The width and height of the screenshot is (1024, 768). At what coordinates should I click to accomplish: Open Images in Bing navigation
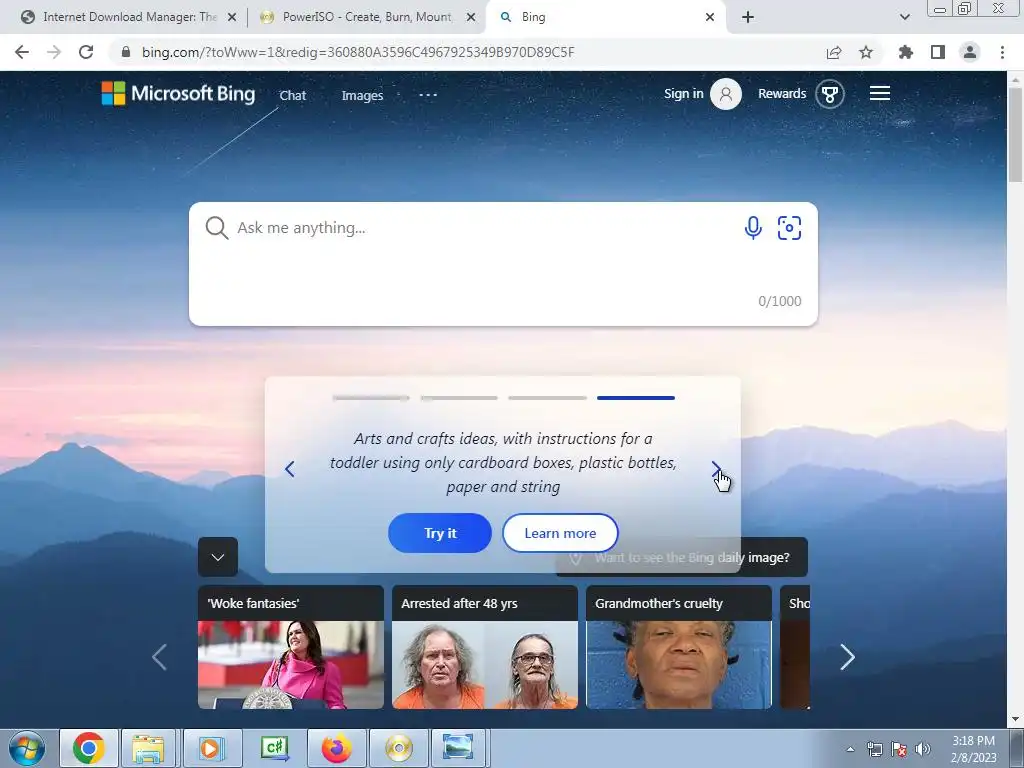(362, 95)
